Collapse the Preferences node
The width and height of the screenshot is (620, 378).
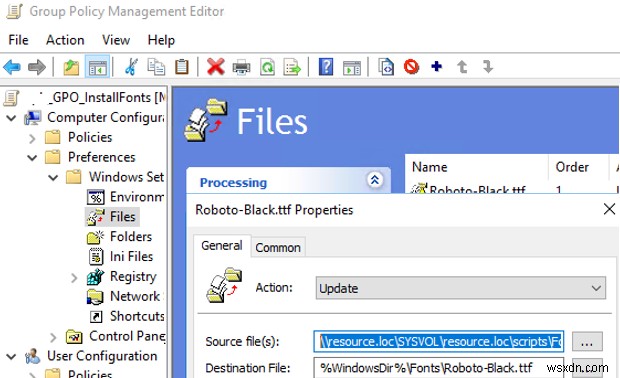click(x=32, y=158)
